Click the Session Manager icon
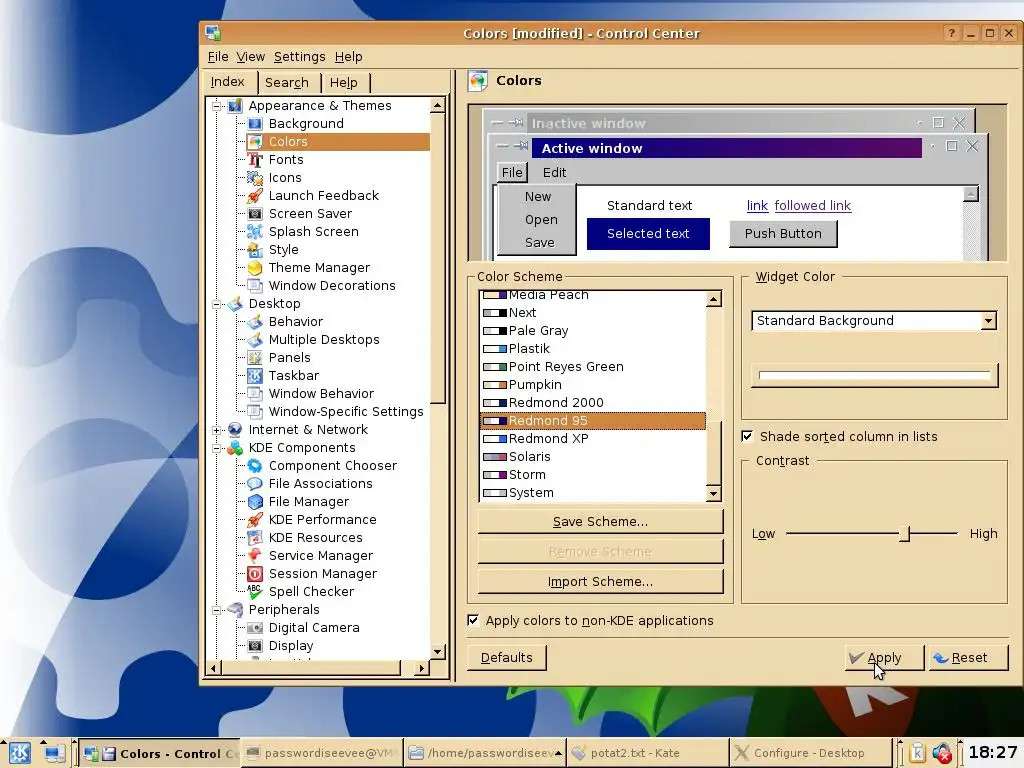1024x768 pixels. pos(255,573)
